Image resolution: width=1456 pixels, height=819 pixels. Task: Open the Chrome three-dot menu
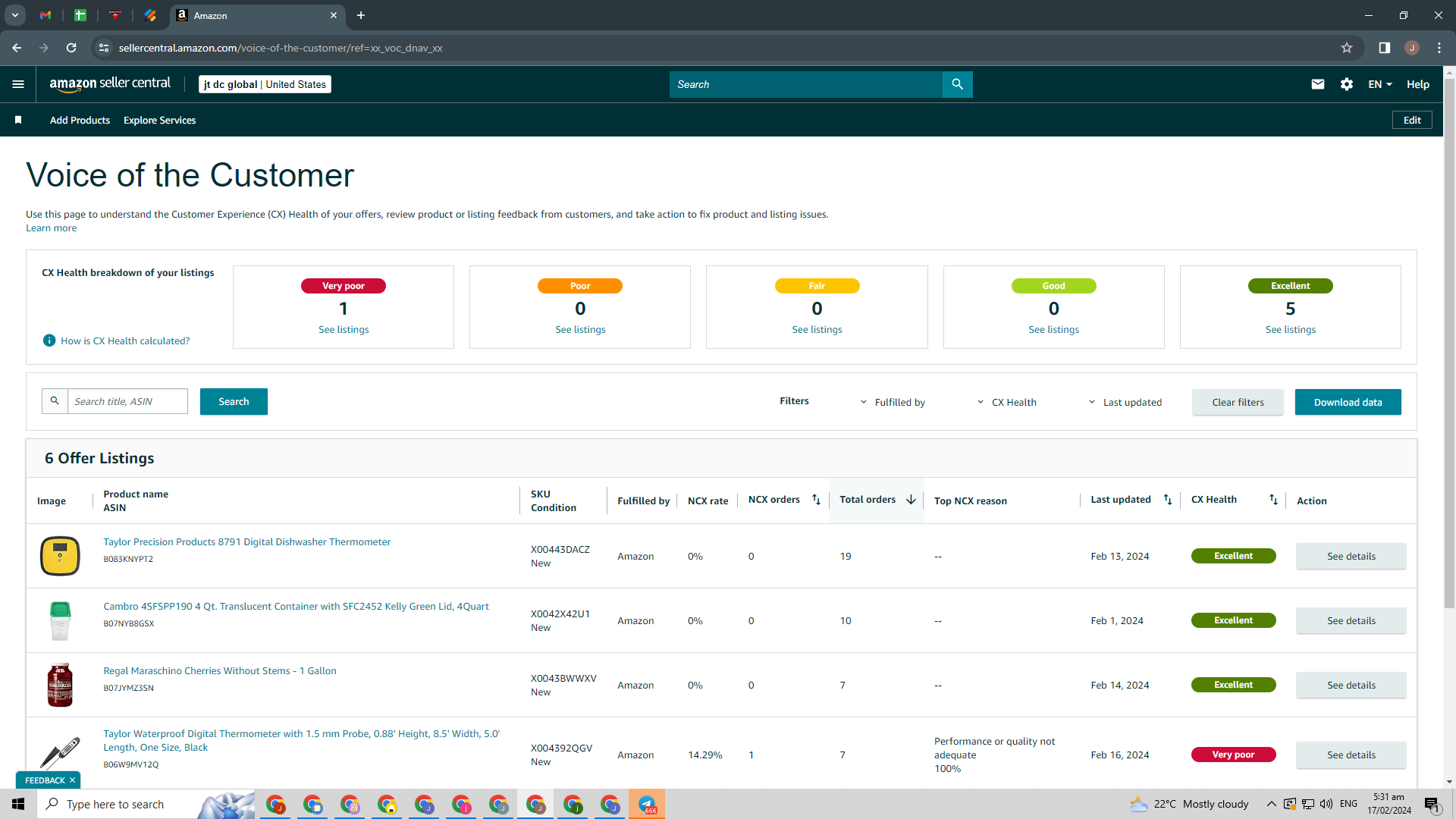(1439, 48)
